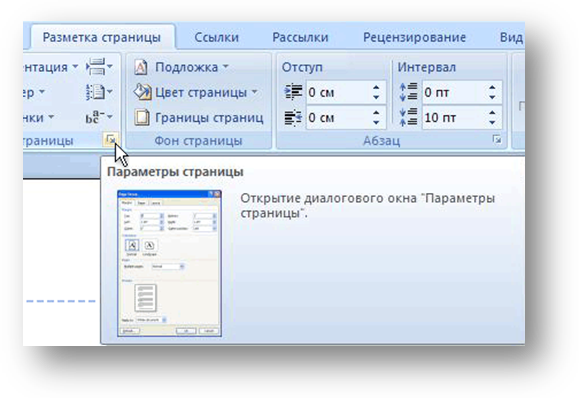Increase left indent with up arrow
Image resolution: width=579 pixels, height=398 pixels.
click(x=376, y=88)
